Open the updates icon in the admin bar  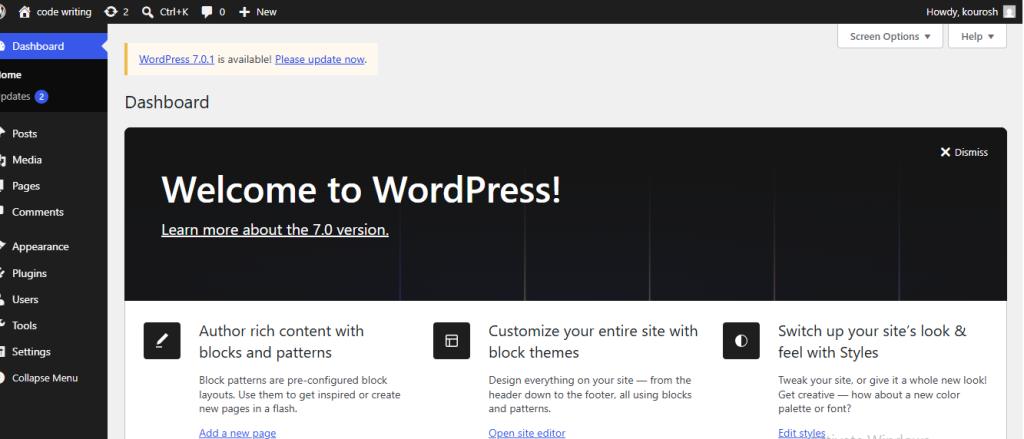[110, 12]
